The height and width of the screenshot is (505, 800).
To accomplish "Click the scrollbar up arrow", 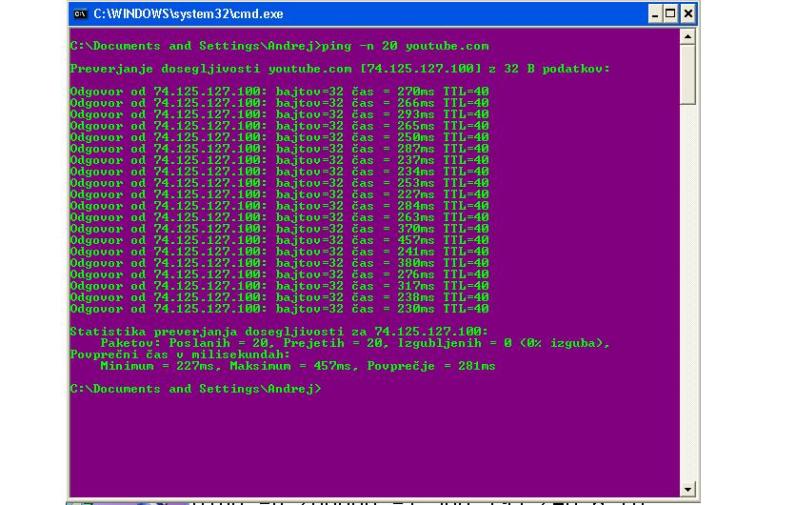I will click(x=687, y=37).
